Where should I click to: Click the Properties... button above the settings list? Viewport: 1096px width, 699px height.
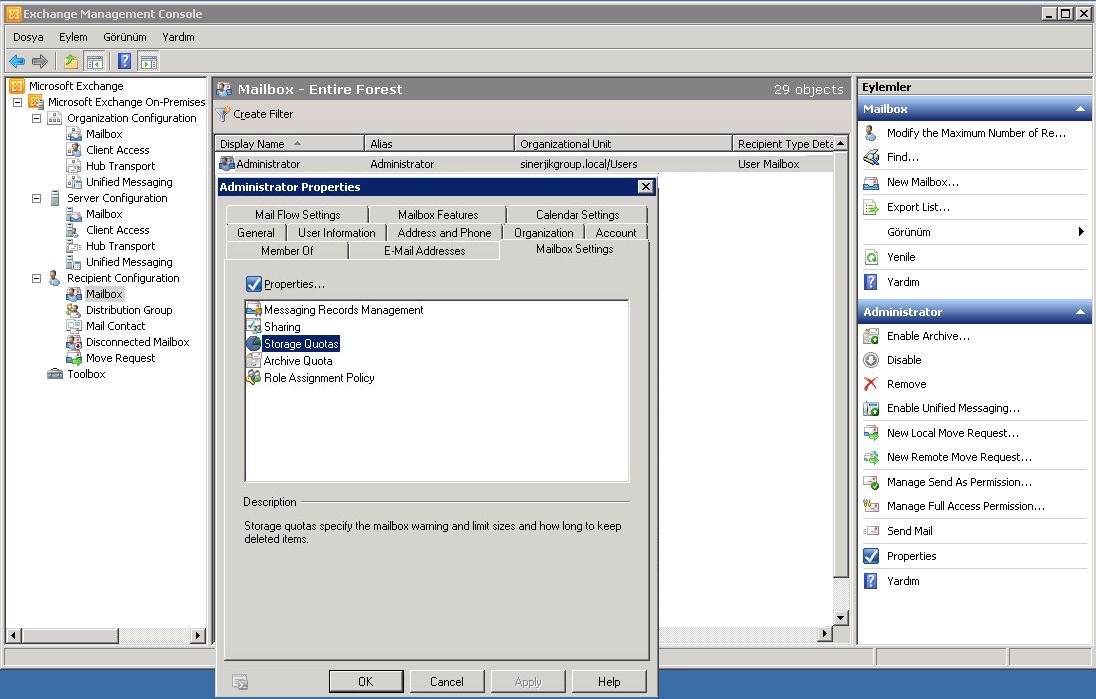286,284
